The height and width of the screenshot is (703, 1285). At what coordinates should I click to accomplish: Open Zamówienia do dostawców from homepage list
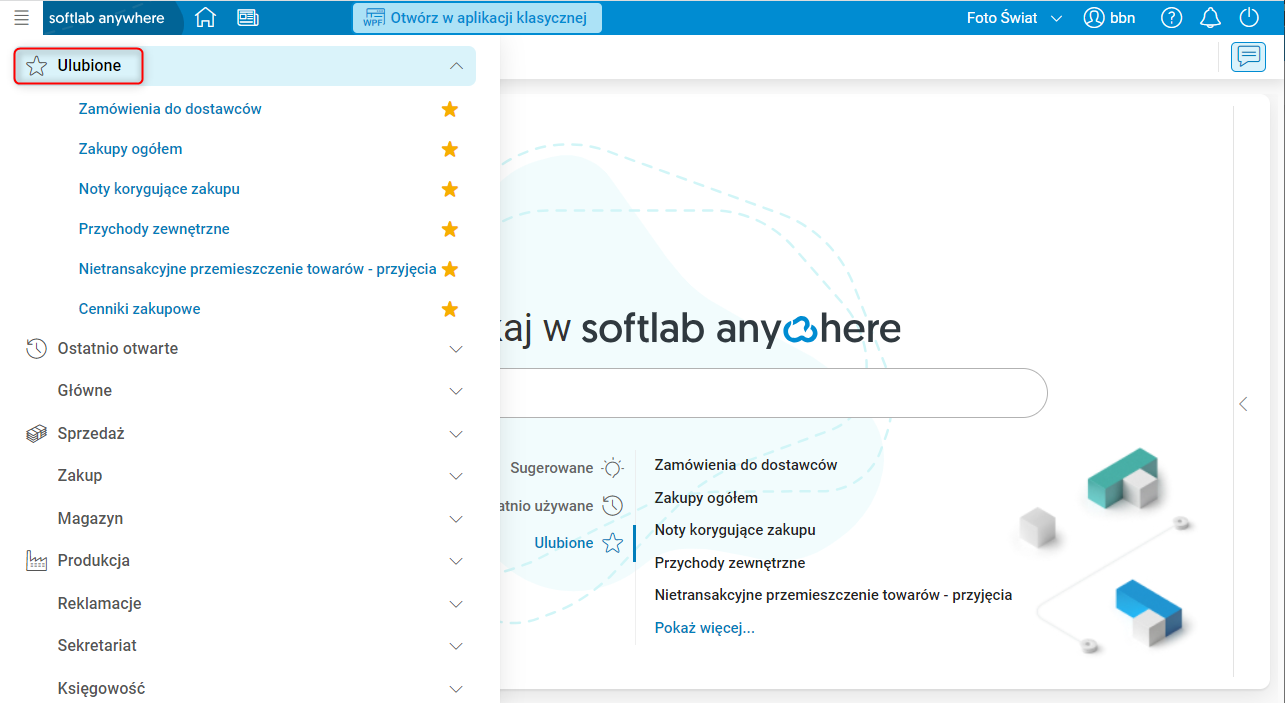tap(746, 464)
